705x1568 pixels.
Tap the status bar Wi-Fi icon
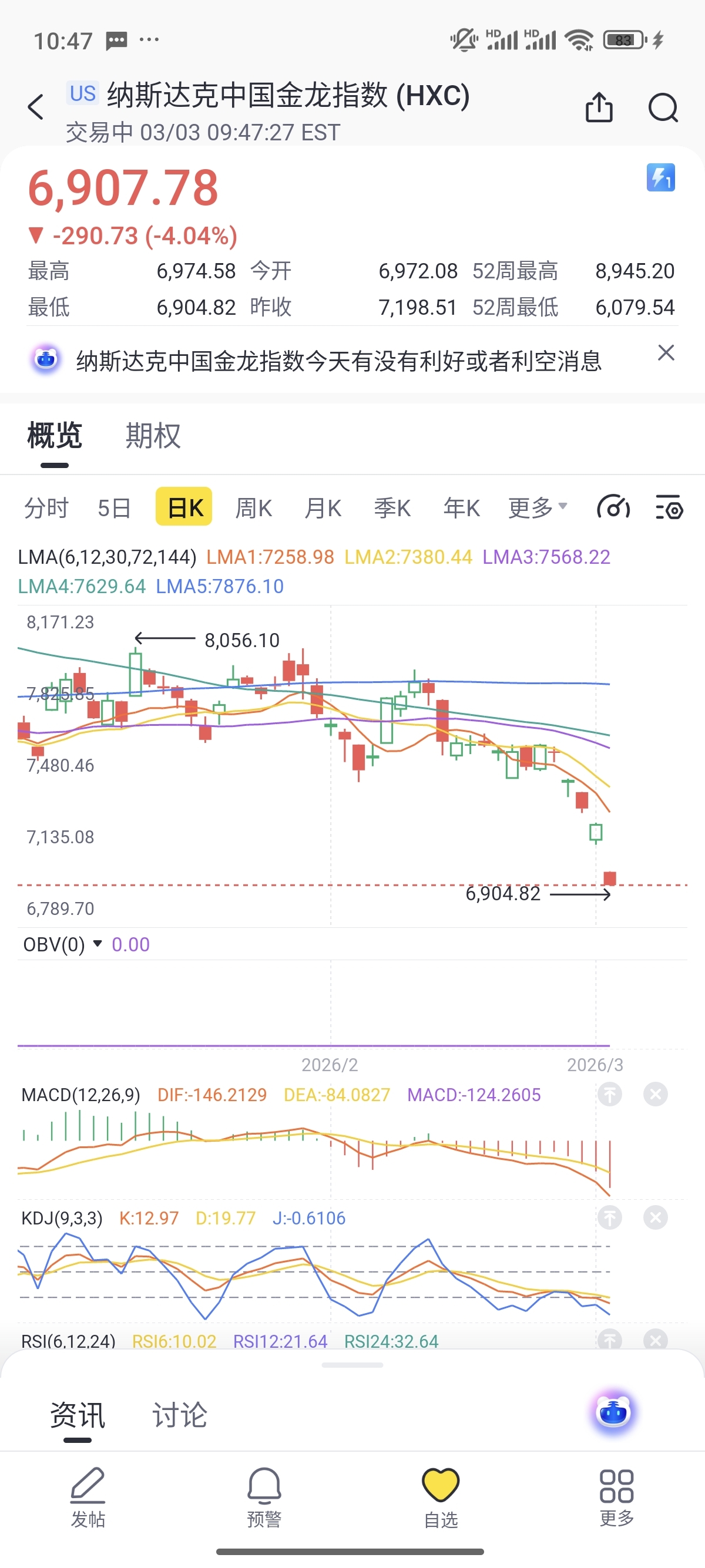[578, 40]
